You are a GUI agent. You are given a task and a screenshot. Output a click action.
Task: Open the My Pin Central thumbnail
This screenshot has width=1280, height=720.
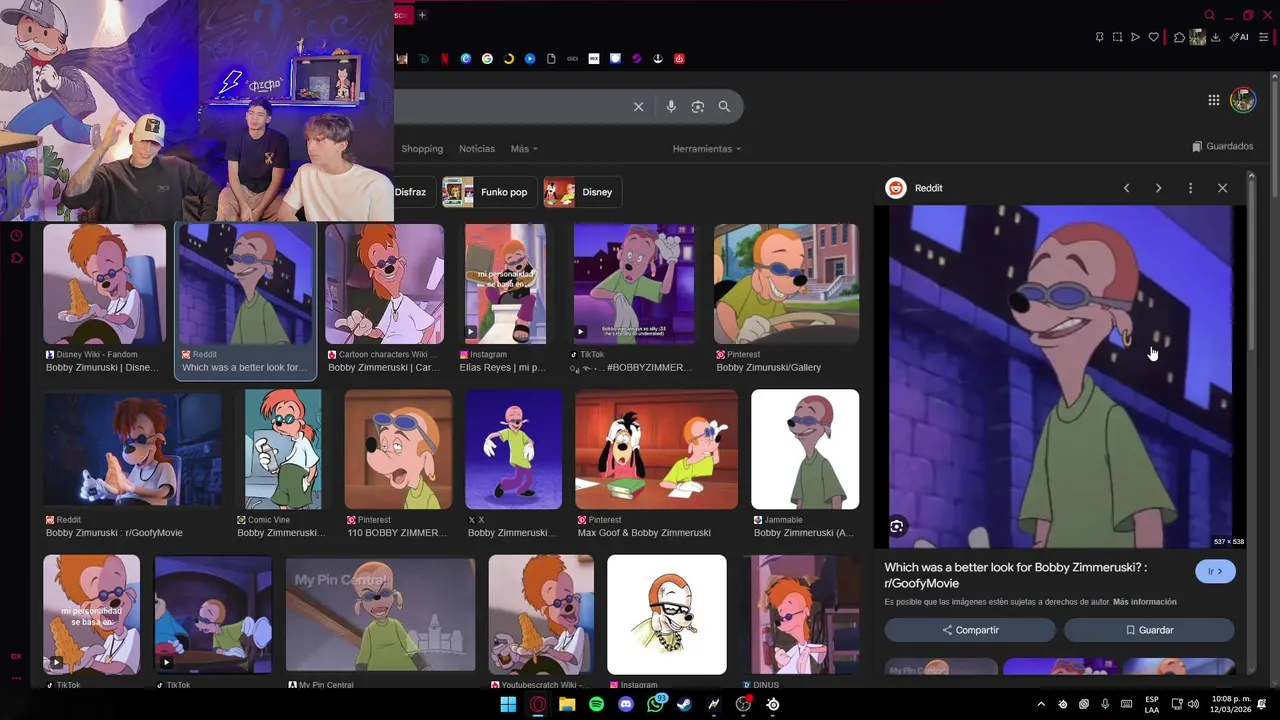[x=380, y=614]
